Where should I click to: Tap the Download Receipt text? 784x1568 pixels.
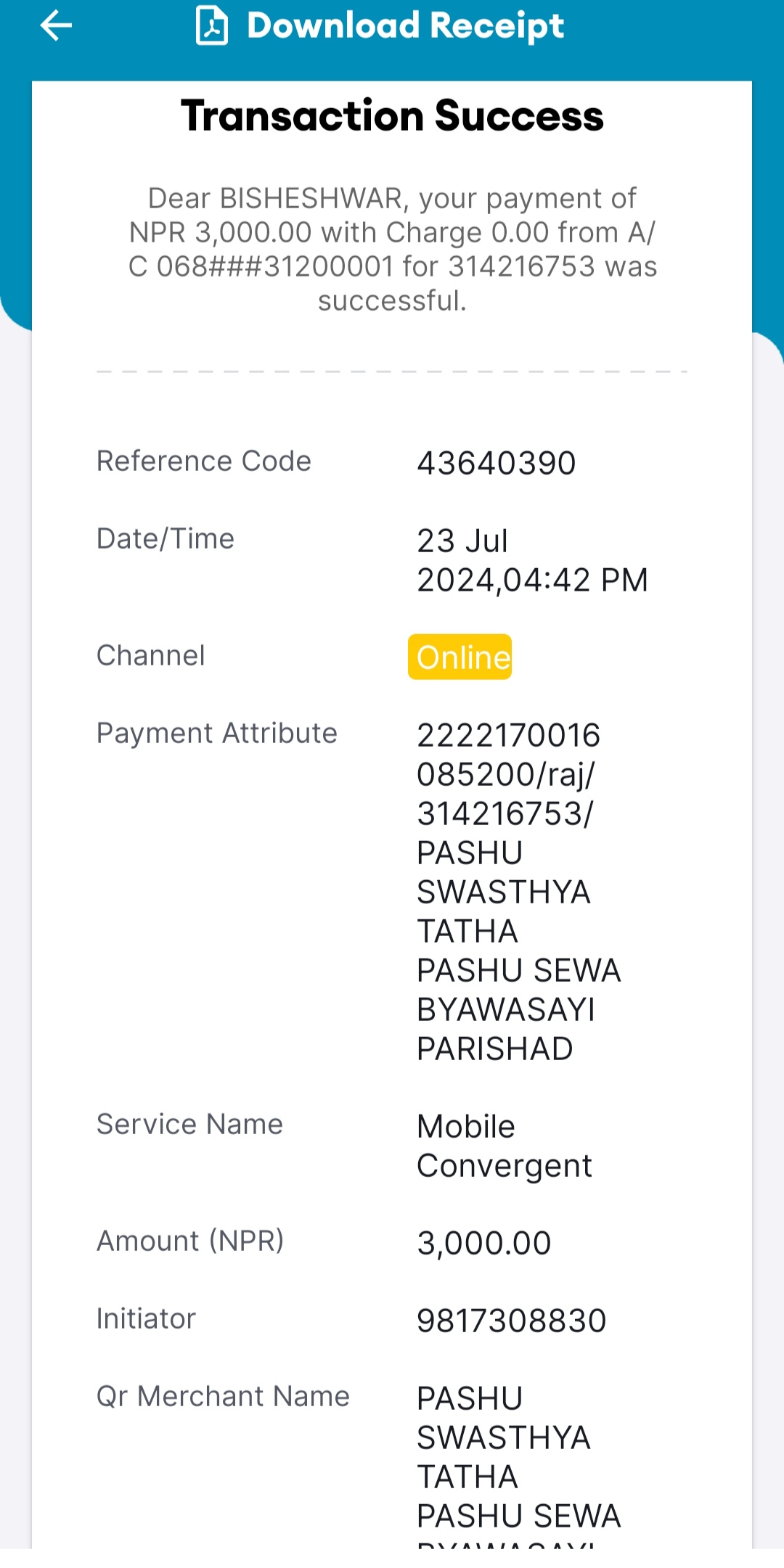point(405,26)
